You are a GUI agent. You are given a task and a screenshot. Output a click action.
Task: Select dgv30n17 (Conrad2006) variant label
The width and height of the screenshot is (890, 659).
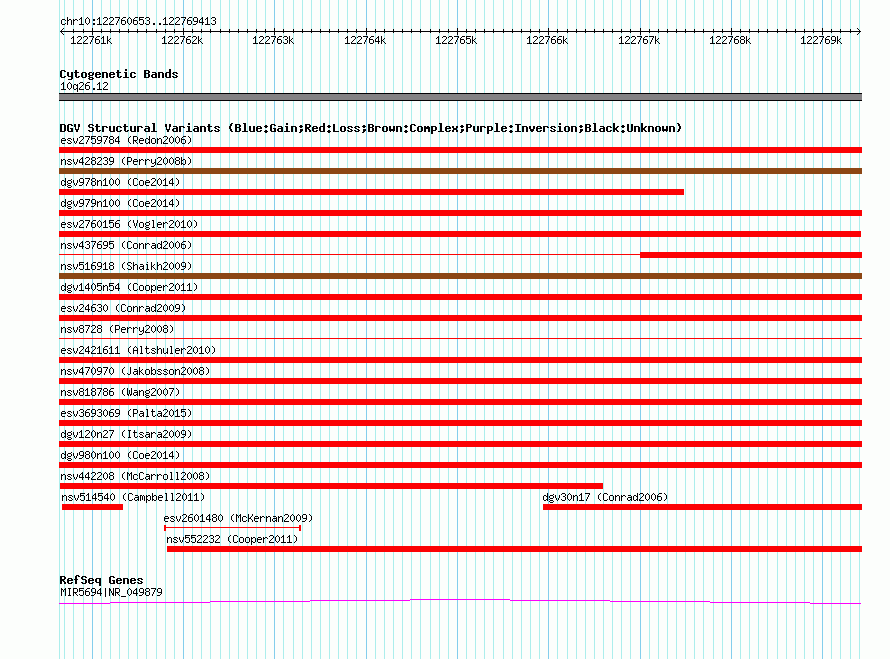605,497
